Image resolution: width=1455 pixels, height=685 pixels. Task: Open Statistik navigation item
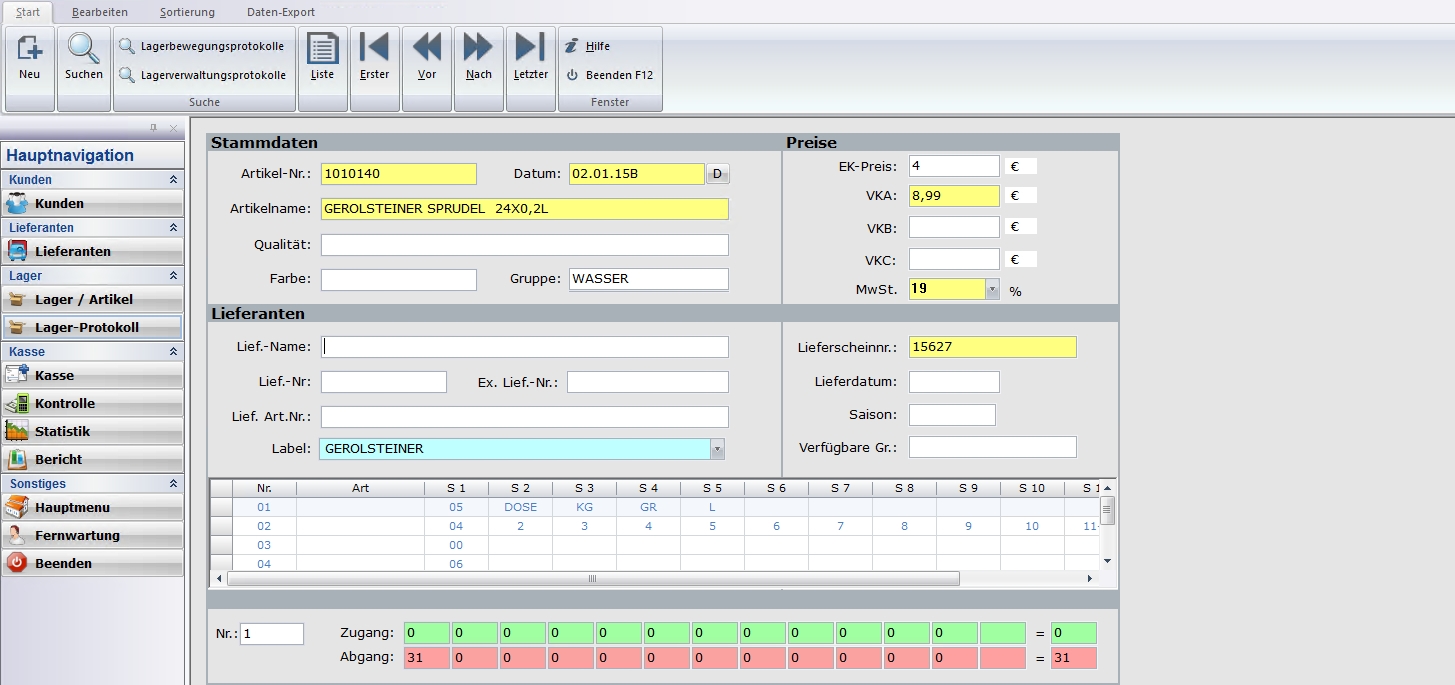coord(92,431)
